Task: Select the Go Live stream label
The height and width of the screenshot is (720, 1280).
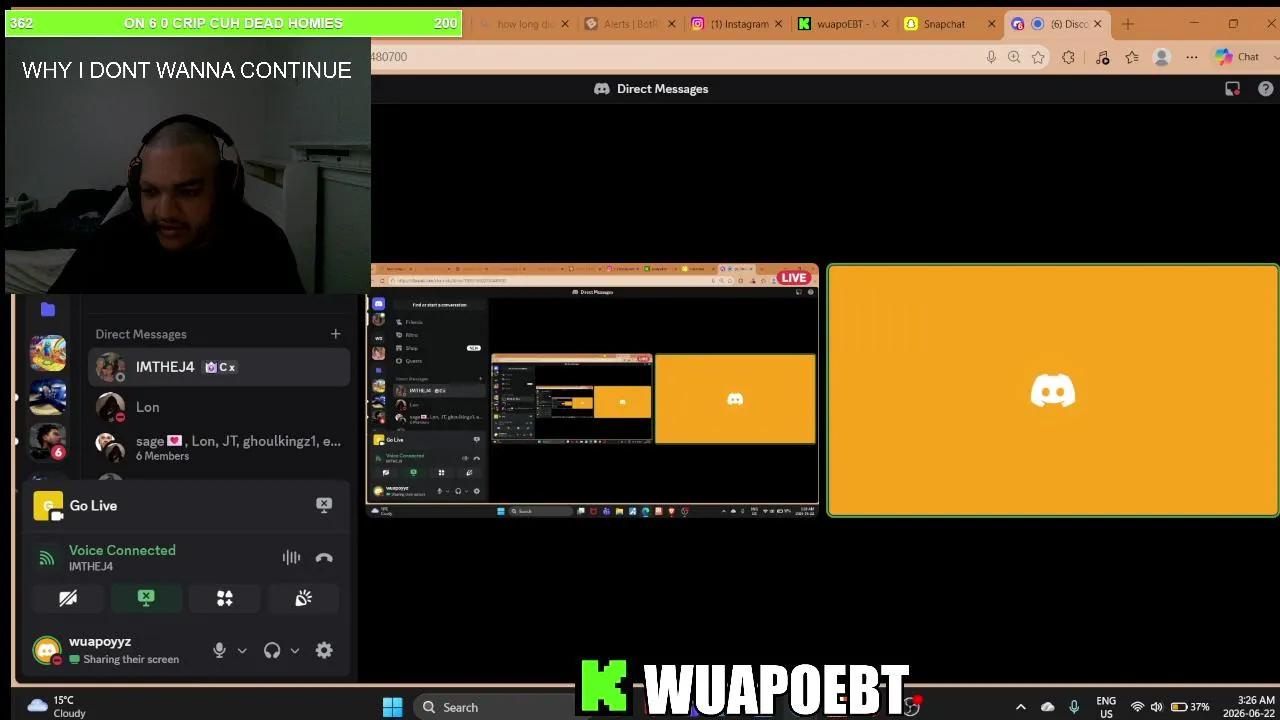Action: (93, 505)
